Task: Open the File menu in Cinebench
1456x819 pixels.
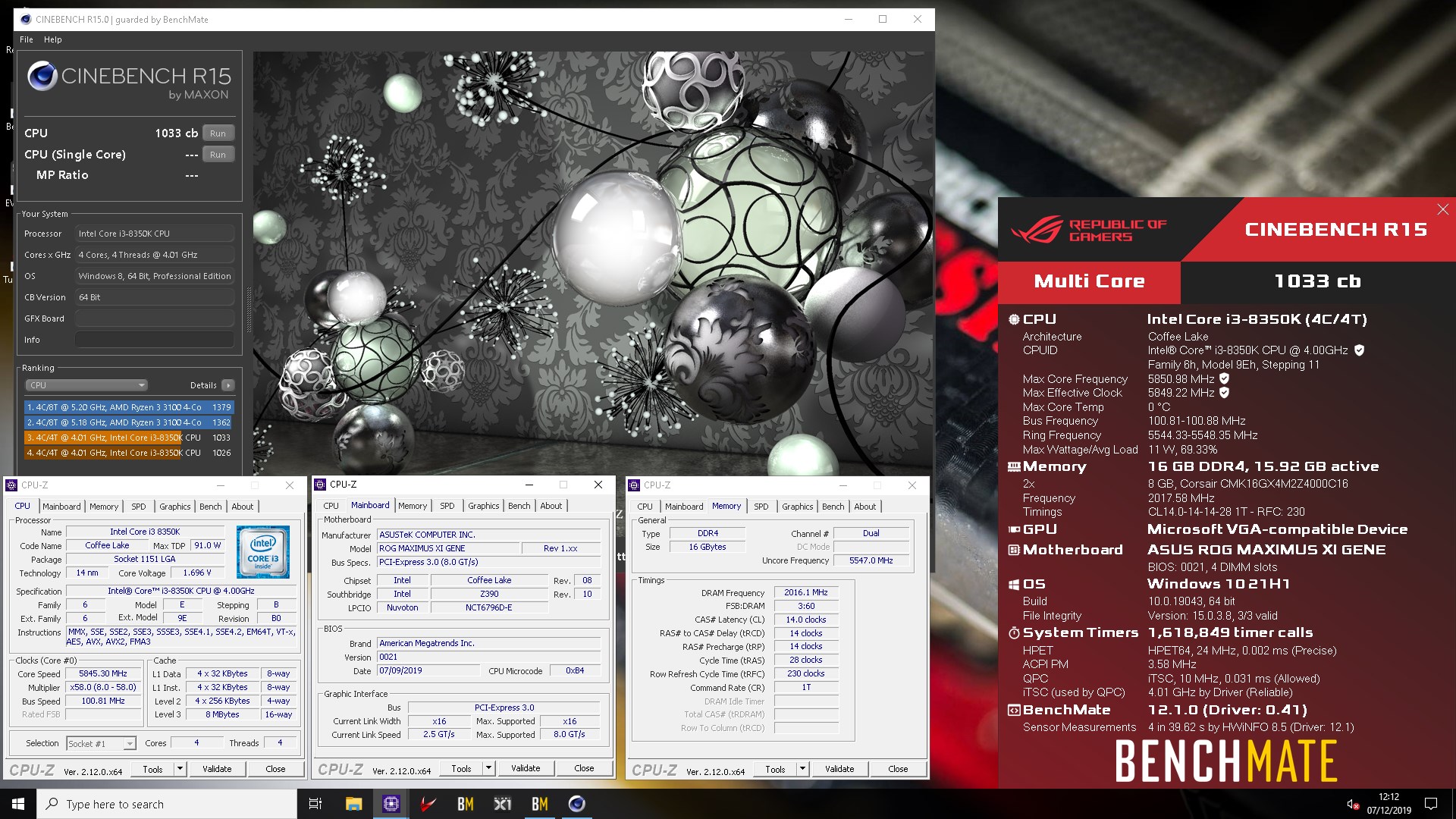Action: point(27,39)
